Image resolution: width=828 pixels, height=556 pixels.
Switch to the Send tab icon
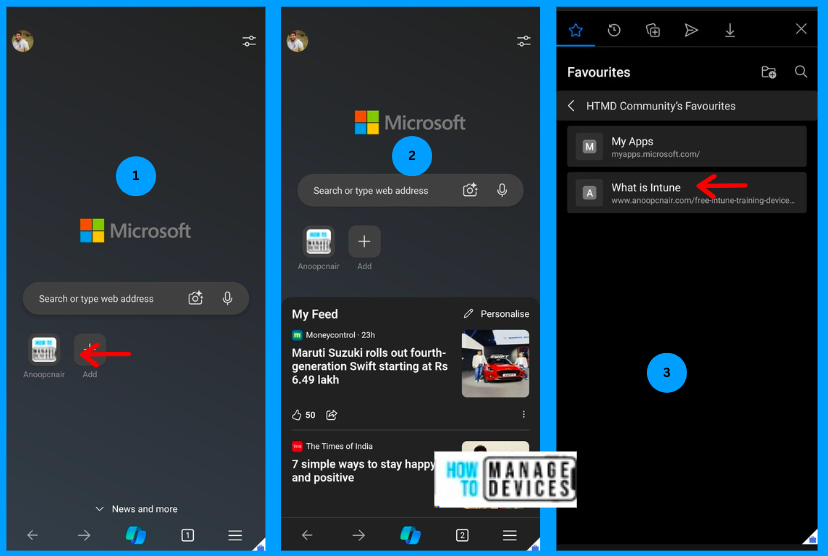[691, 30]
